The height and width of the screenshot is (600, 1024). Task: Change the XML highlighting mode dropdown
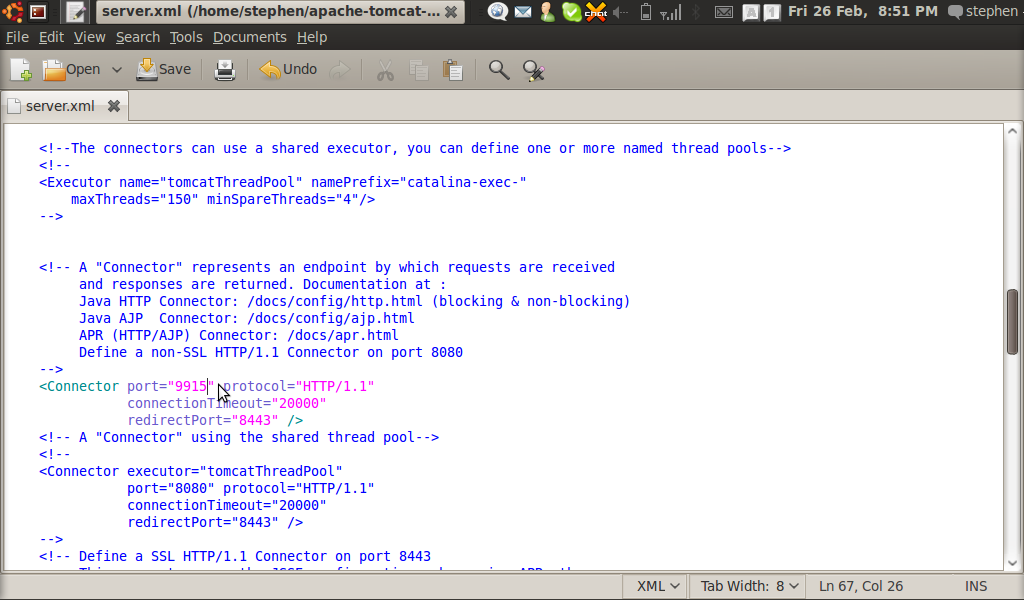coord(654,586)
